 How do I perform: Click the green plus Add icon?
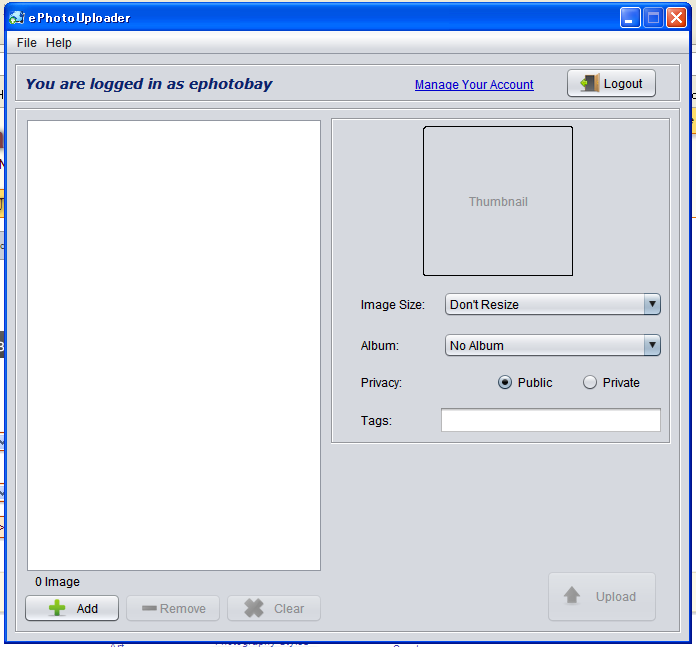(x=58, y=608)
